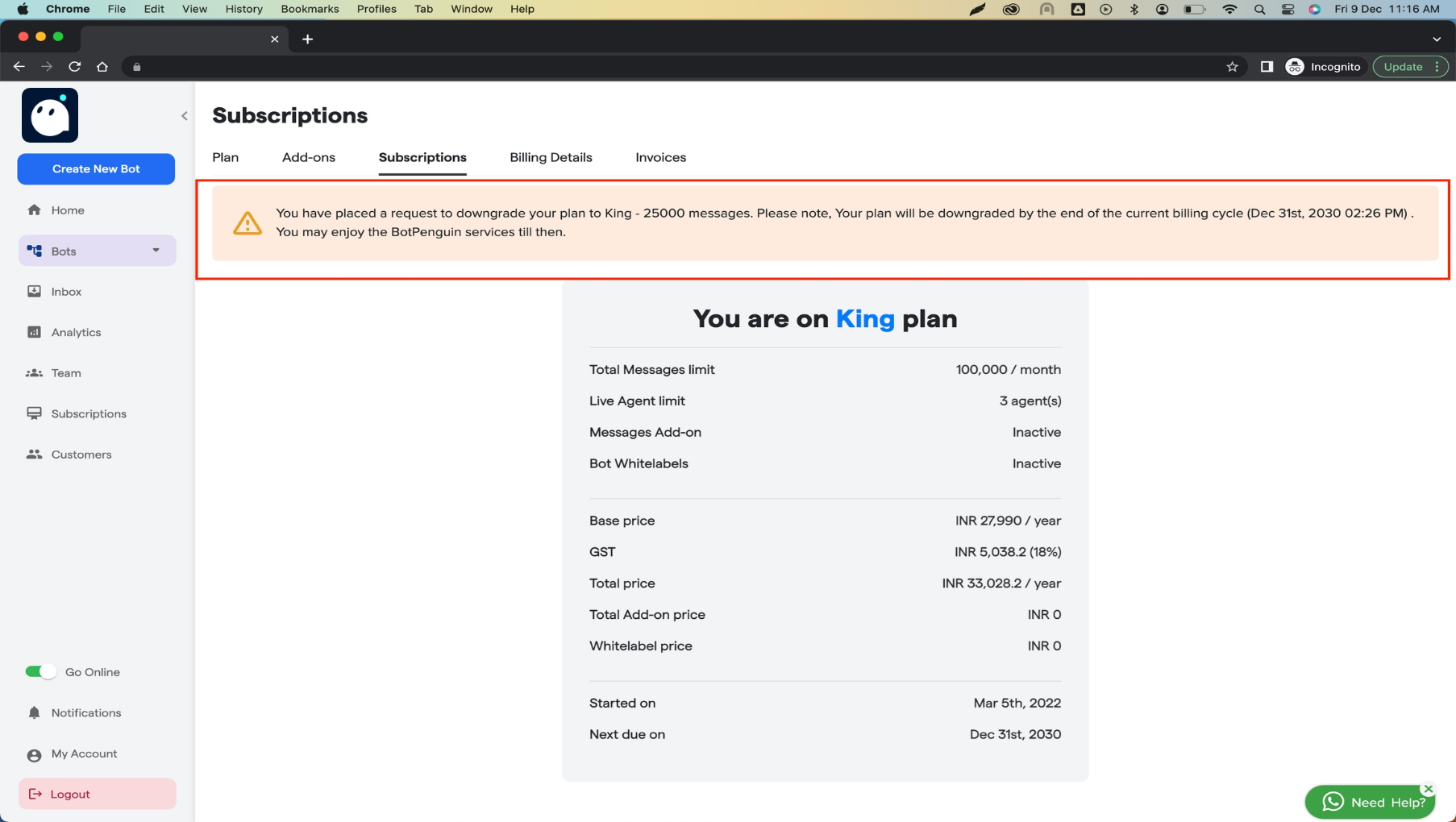Open the Billing Details tab
1456x822 pixels.
551,157
